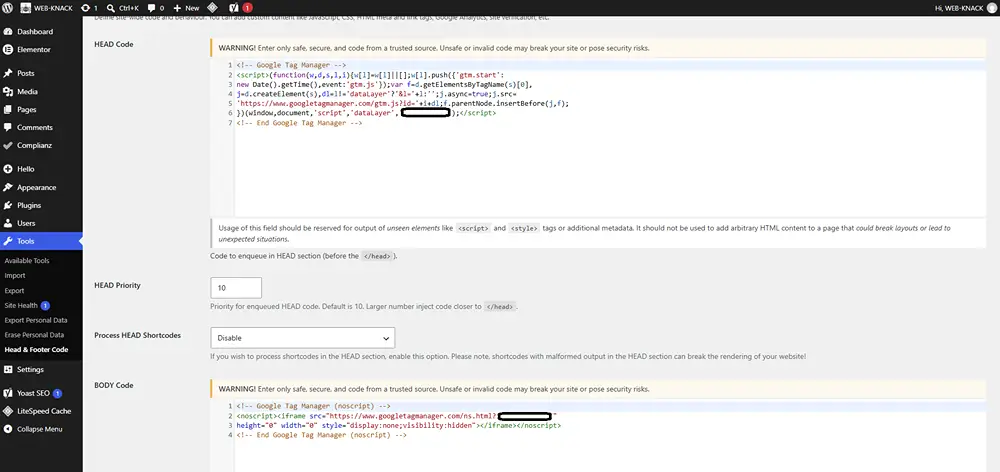Click Hi, WEB-KNACK account link
The height and width of the screenshot is (472, 1000).
(964, 8)
